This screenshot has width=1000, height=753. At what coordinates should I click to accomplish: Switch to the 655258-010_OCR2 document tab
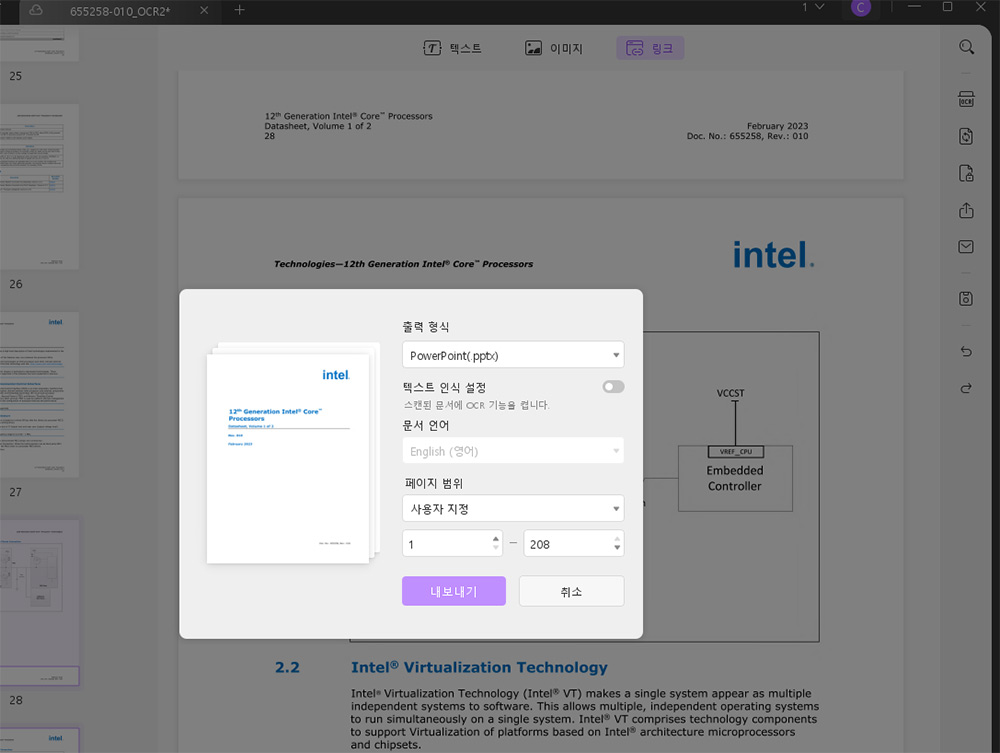120,11
